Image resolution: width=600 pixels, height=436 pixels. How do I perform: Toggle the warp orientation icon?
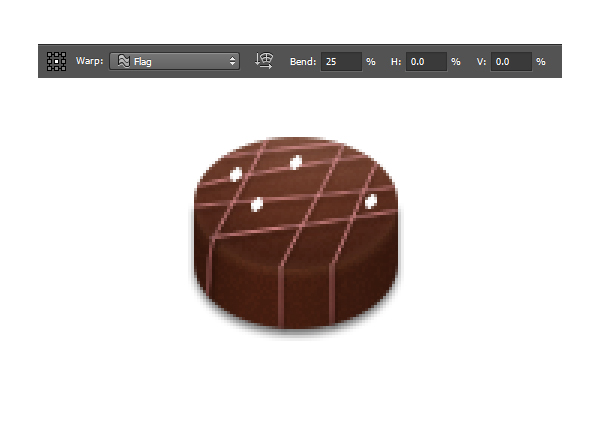[x=264, y=61]
